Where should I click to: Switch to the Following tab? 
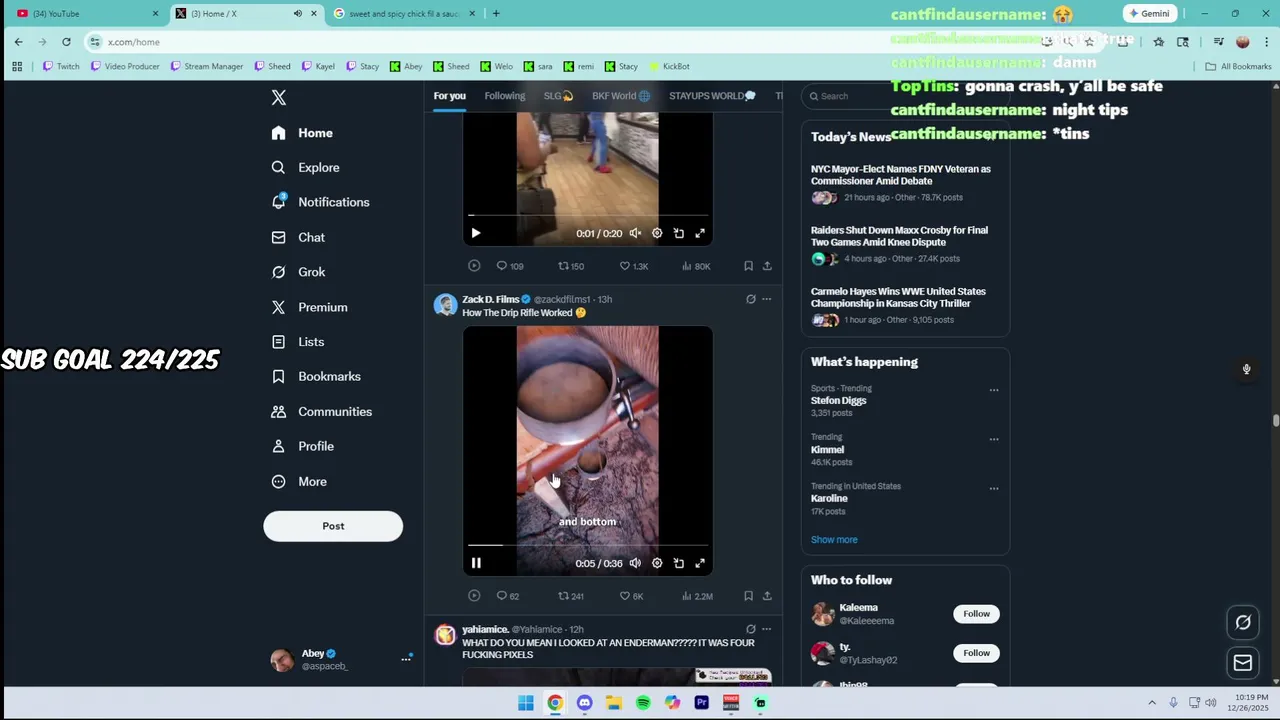click(505, 96)
